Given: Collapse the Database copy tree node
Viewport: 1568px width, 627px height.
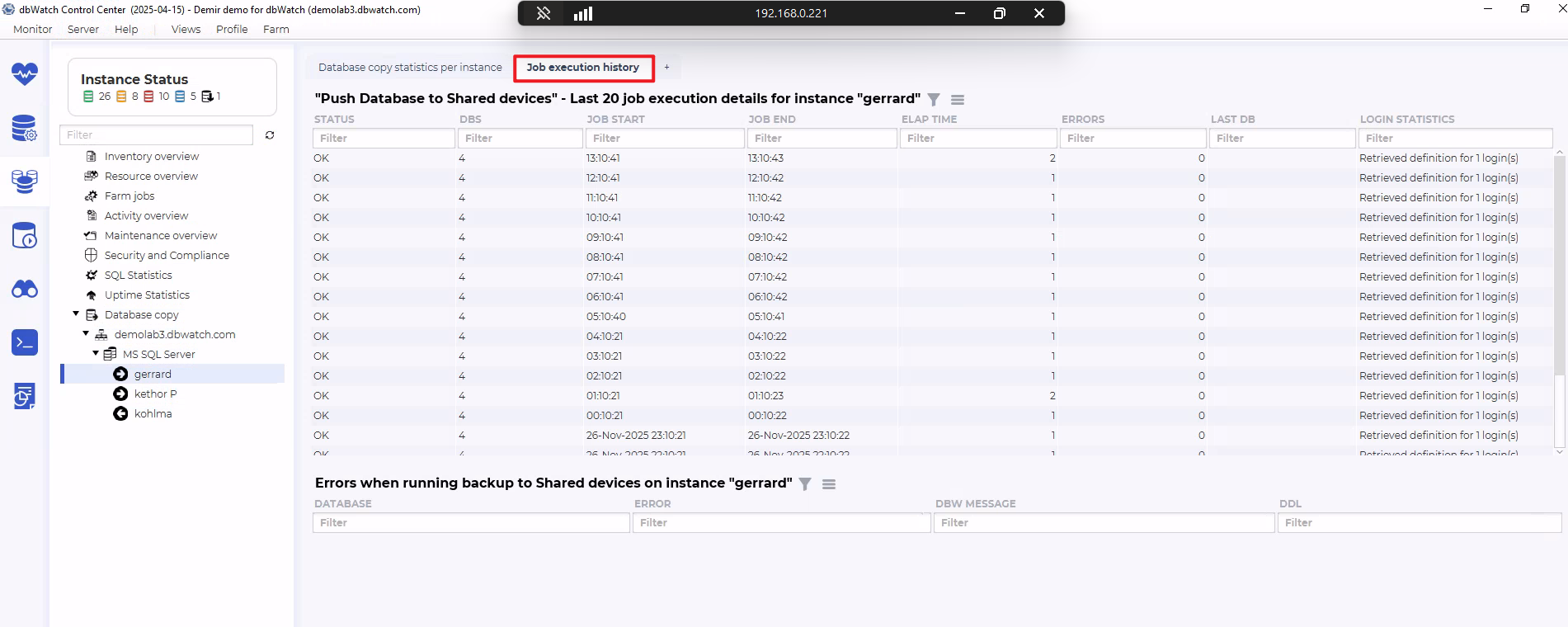Looking at the screenshot, I should [76, 314].
